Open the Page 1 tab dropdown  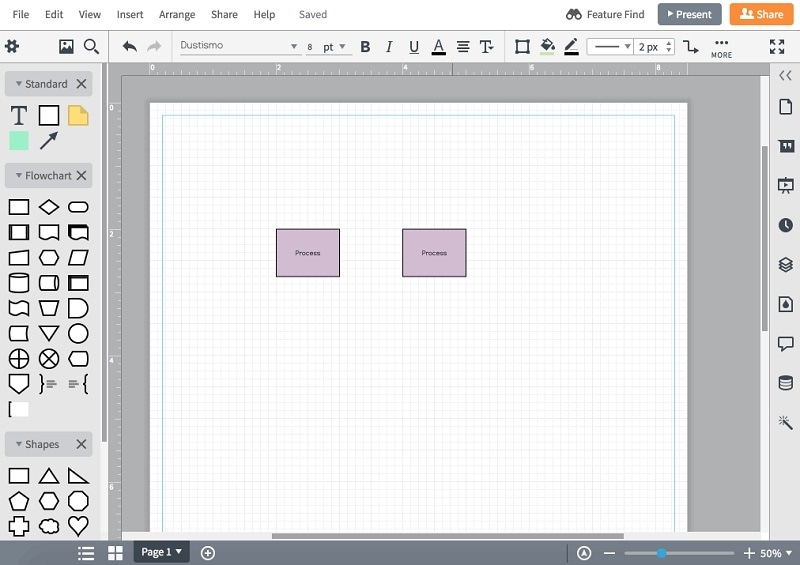[161, 552]
